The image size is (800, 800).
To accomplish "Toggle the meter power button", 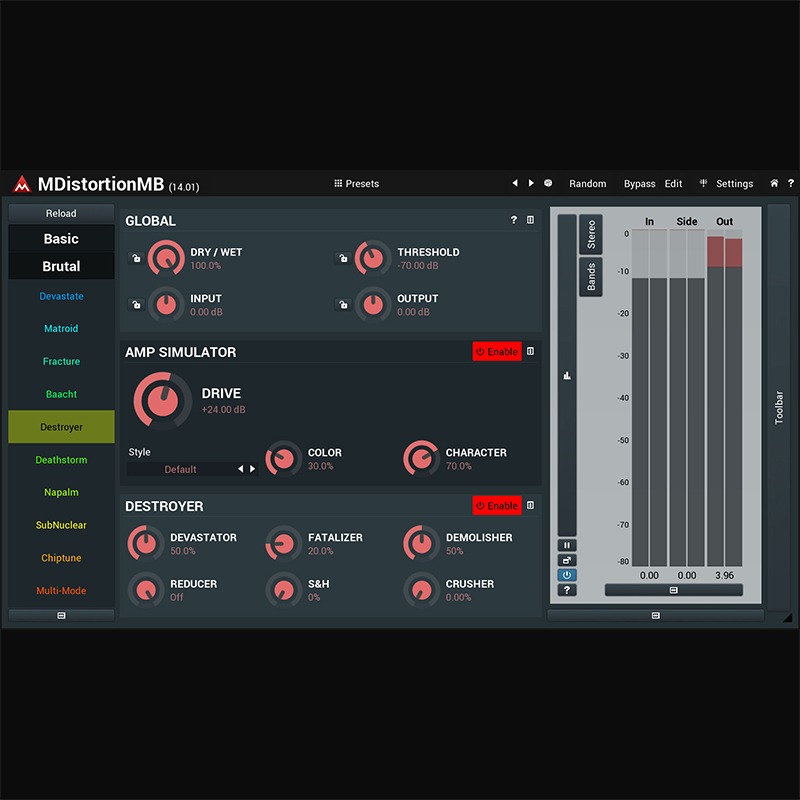I will (x=567, y=575).
